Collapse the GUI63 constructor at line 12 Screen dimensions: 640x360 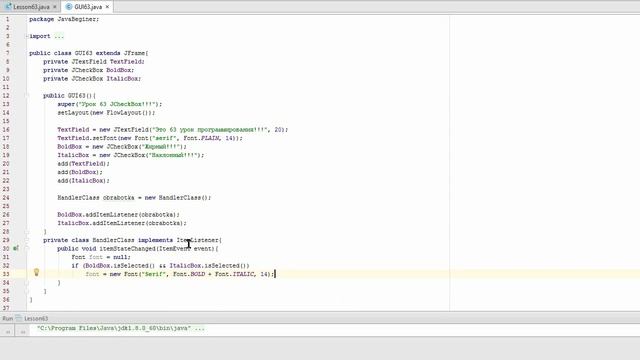tap(27, 96)
